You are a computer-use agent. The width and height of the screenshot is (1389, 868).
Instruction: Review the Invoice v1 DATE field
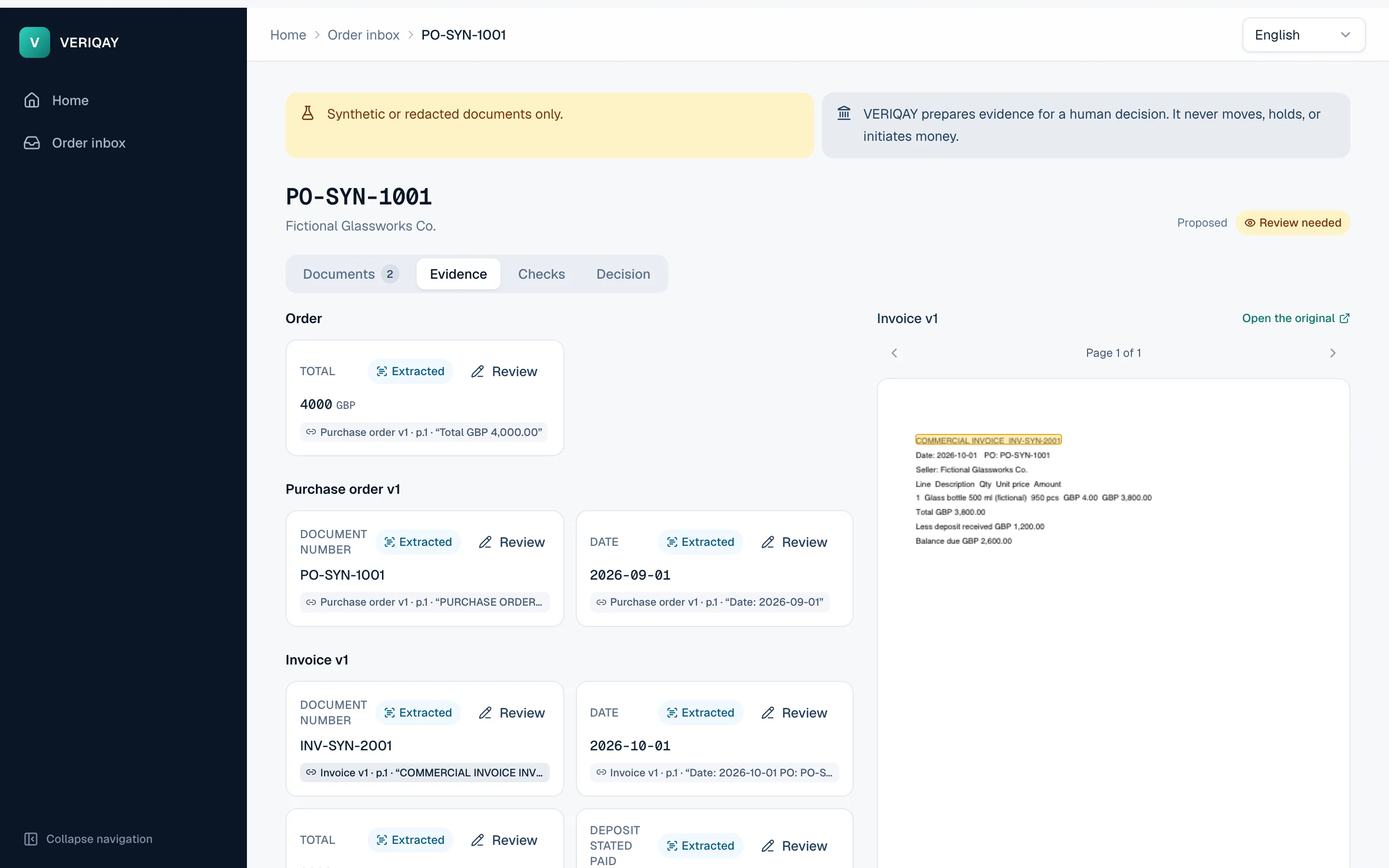coord(794,712)
